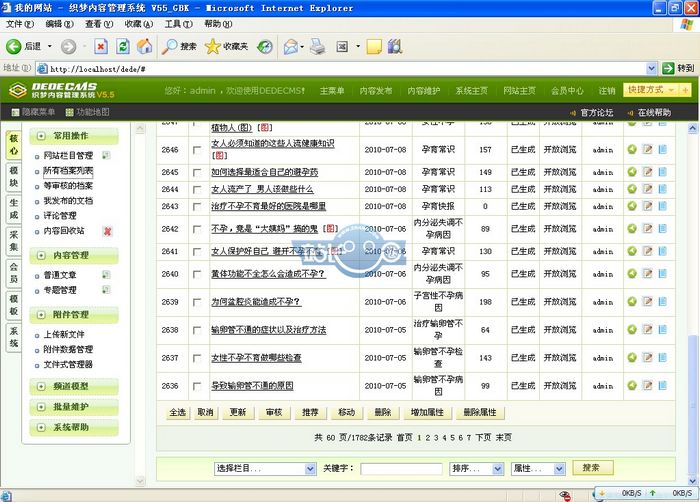Select 内容发布 in top navigation

pyautogui.click(x=375, y=91)
